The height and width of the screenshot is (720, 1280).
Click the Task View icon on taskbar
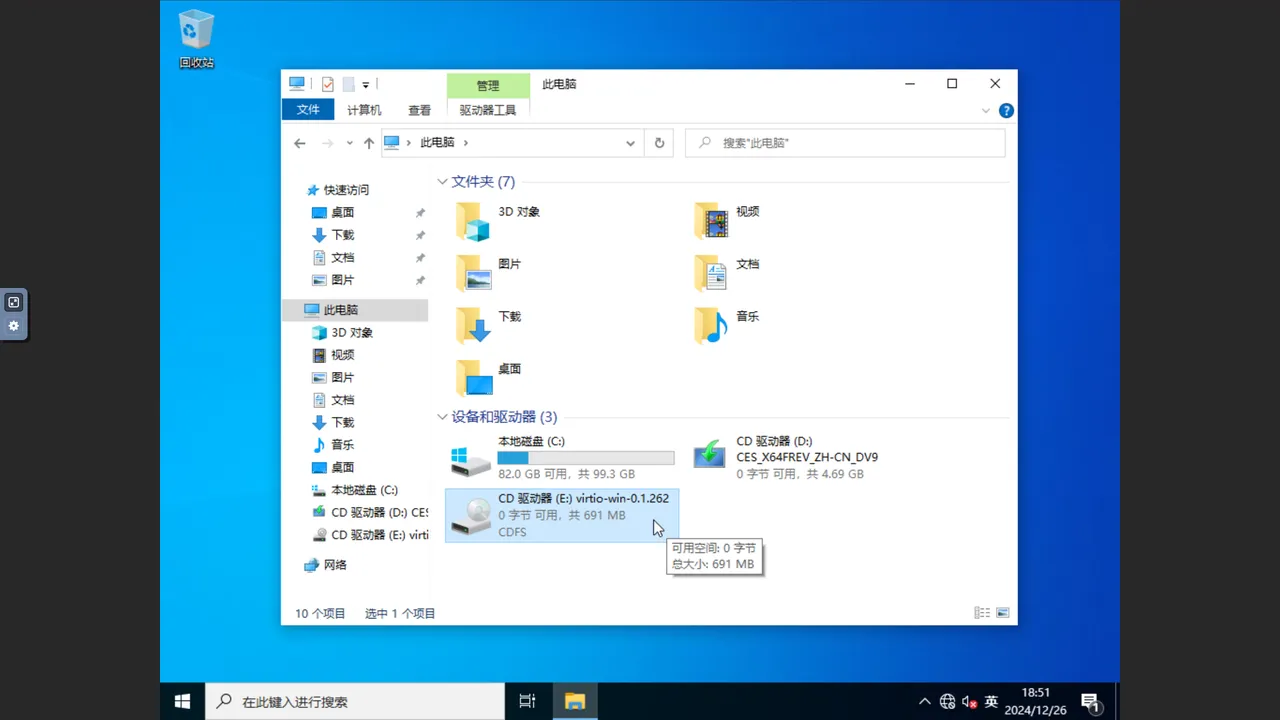tap(527, 701)
